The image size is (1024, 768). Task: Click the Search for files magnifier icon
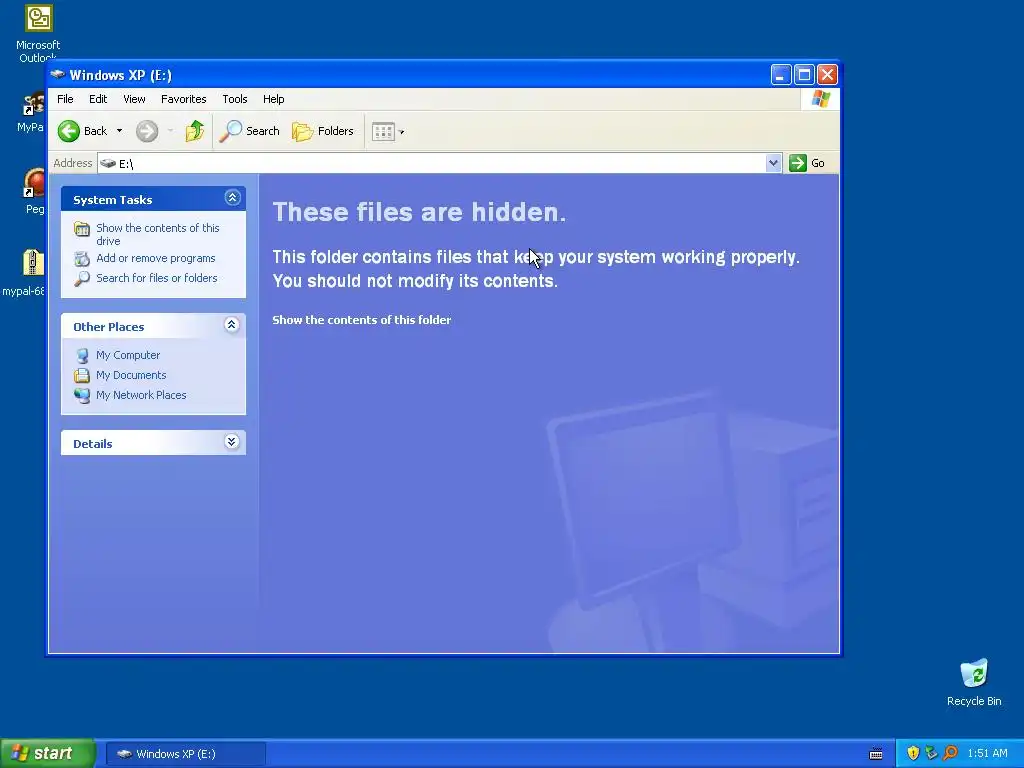(x=82, y=279)
